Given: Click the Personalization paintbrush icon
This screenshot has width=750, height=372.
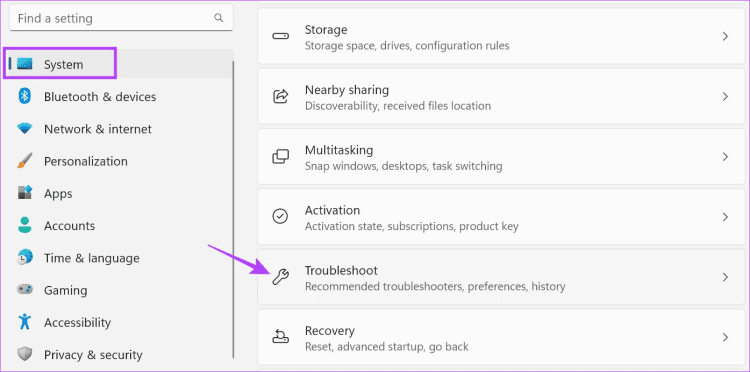Looking at the screenshot, I should coord(24,161).
